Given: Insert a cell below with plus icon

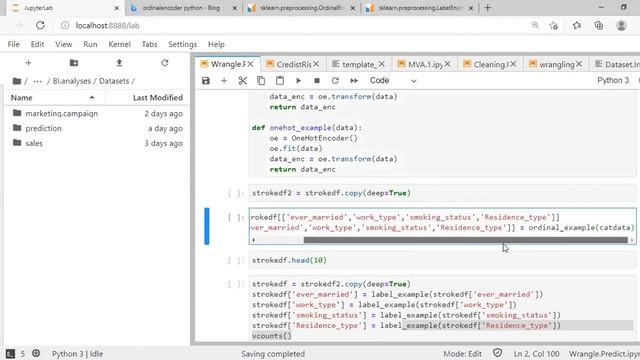Looking at the screenshot, I should coord(224,80).
